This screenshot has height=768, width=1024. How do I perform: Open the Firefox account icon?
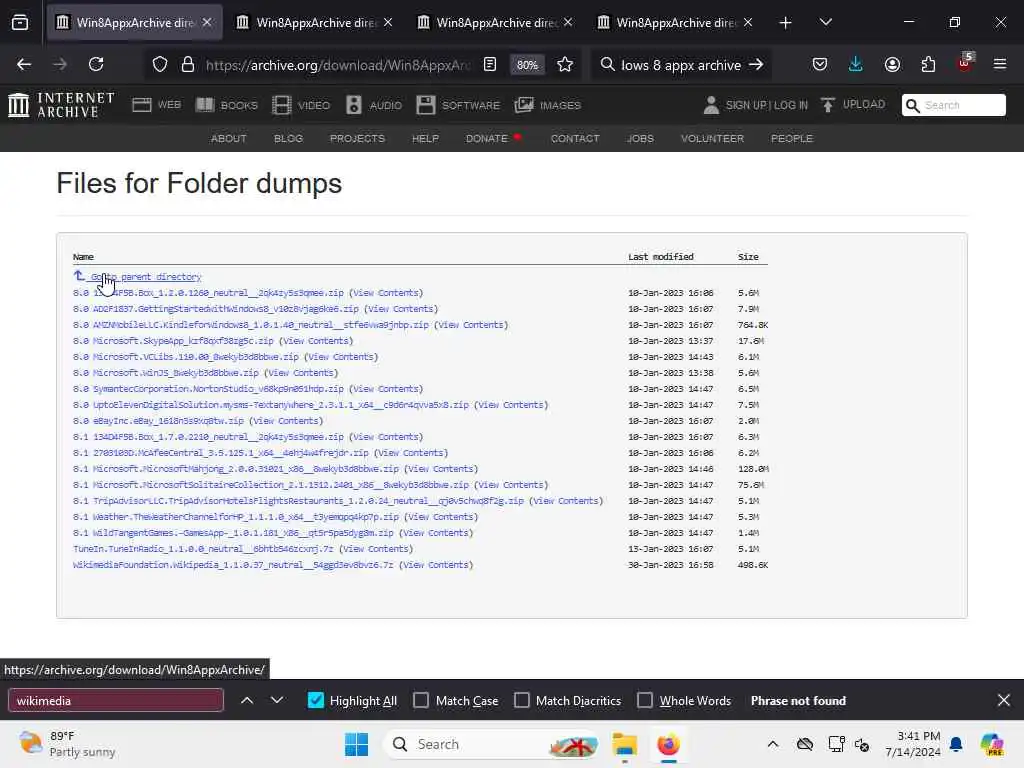(892, 64)
